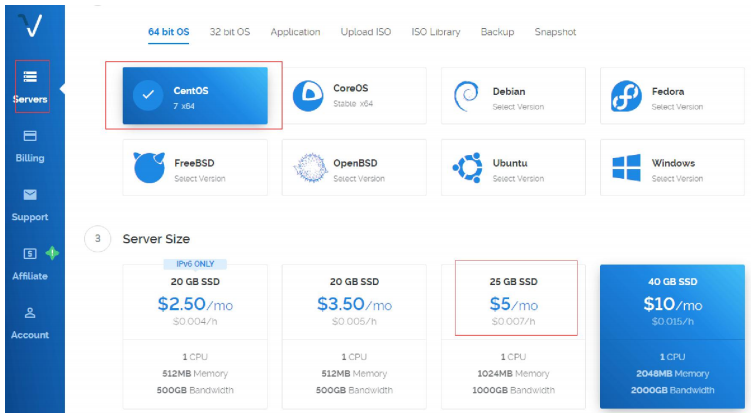Click the $0.005/h hourly price

point(354,321)
